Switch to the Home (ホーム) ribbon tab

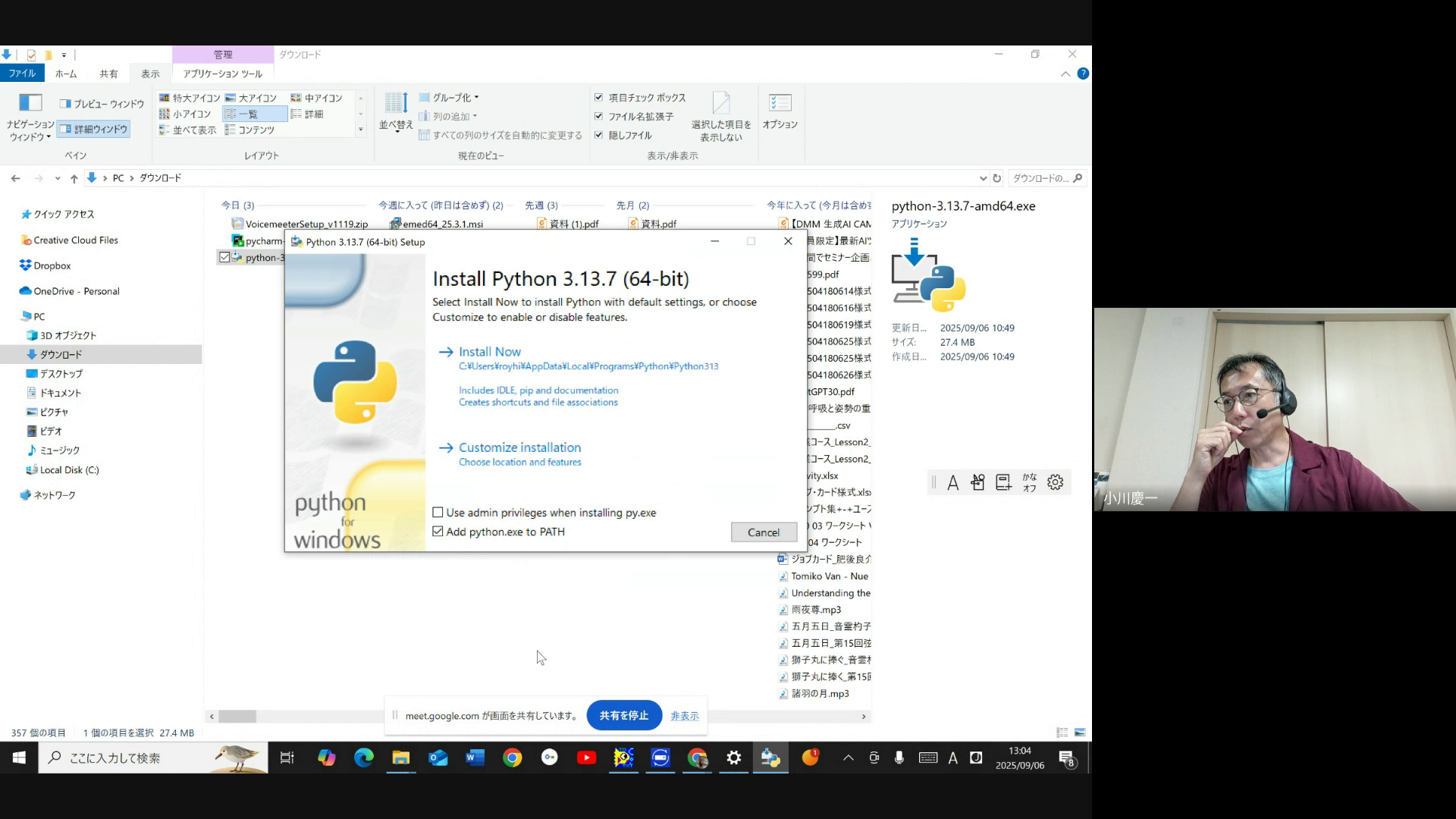(x=66, y=74)
